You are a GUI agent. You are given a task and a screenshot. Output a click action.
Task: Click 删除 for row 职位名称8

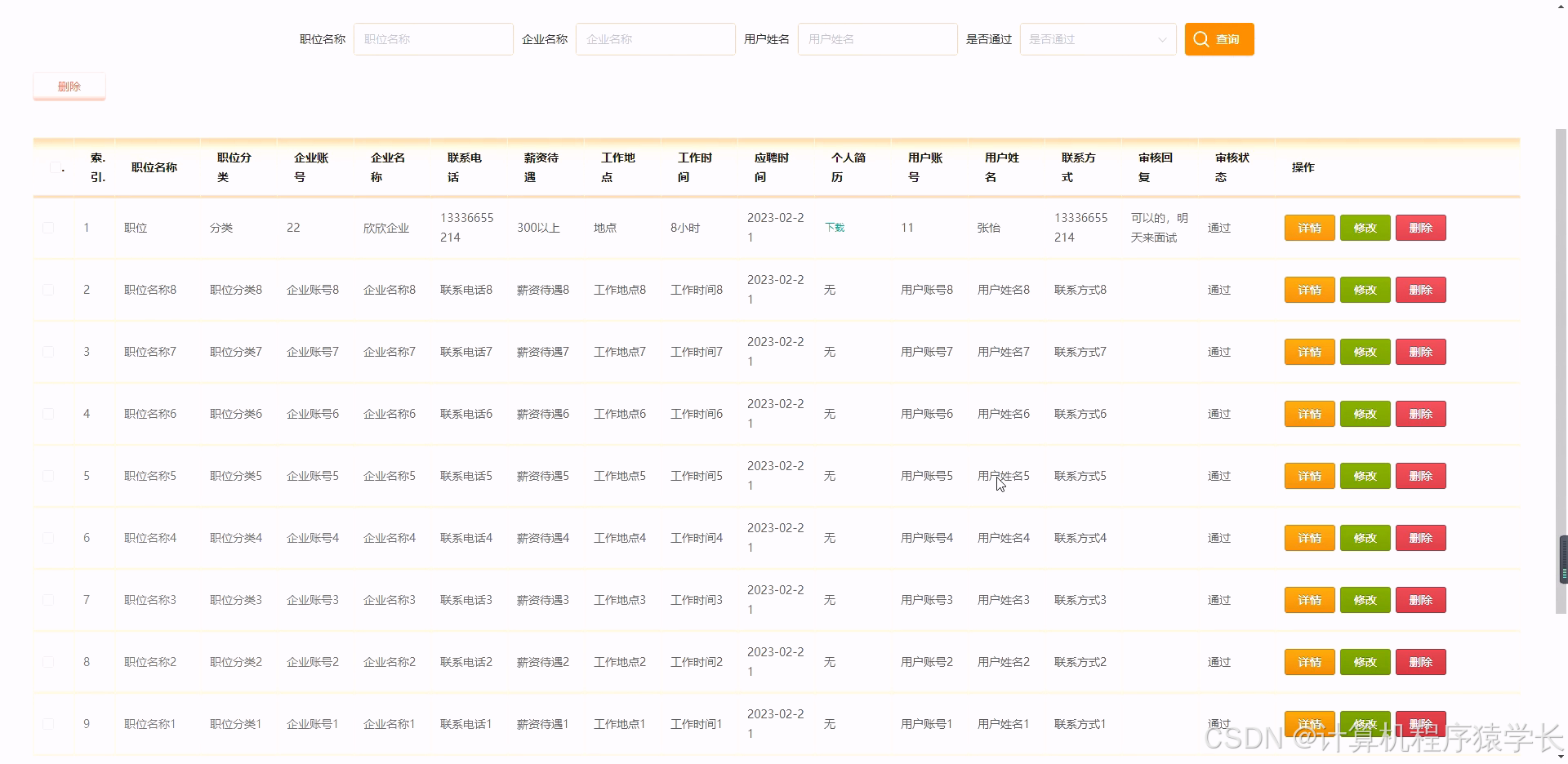(x=1420, y=290)
